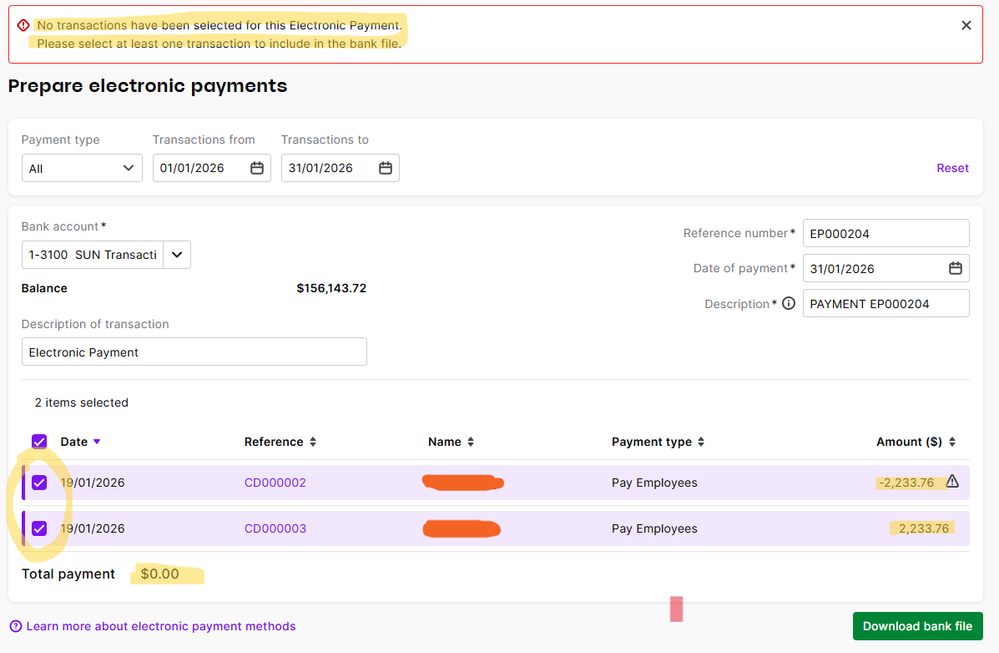Click the Reference number input field
999x653 pixels.
click(885, 233)
